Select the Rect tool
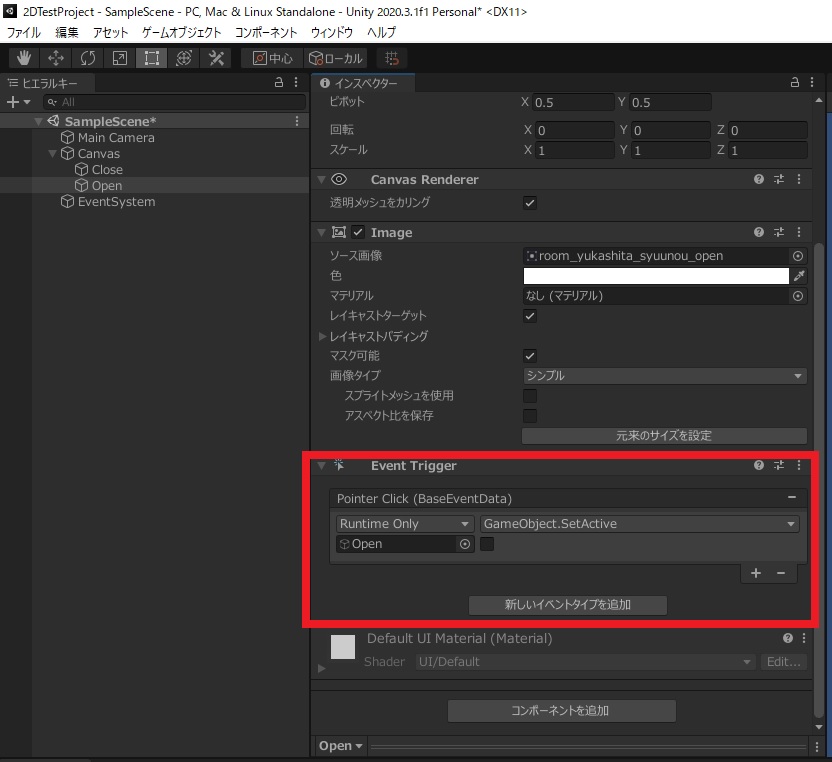Viewport: 832px width, 762px height. (x=152, y=58)
